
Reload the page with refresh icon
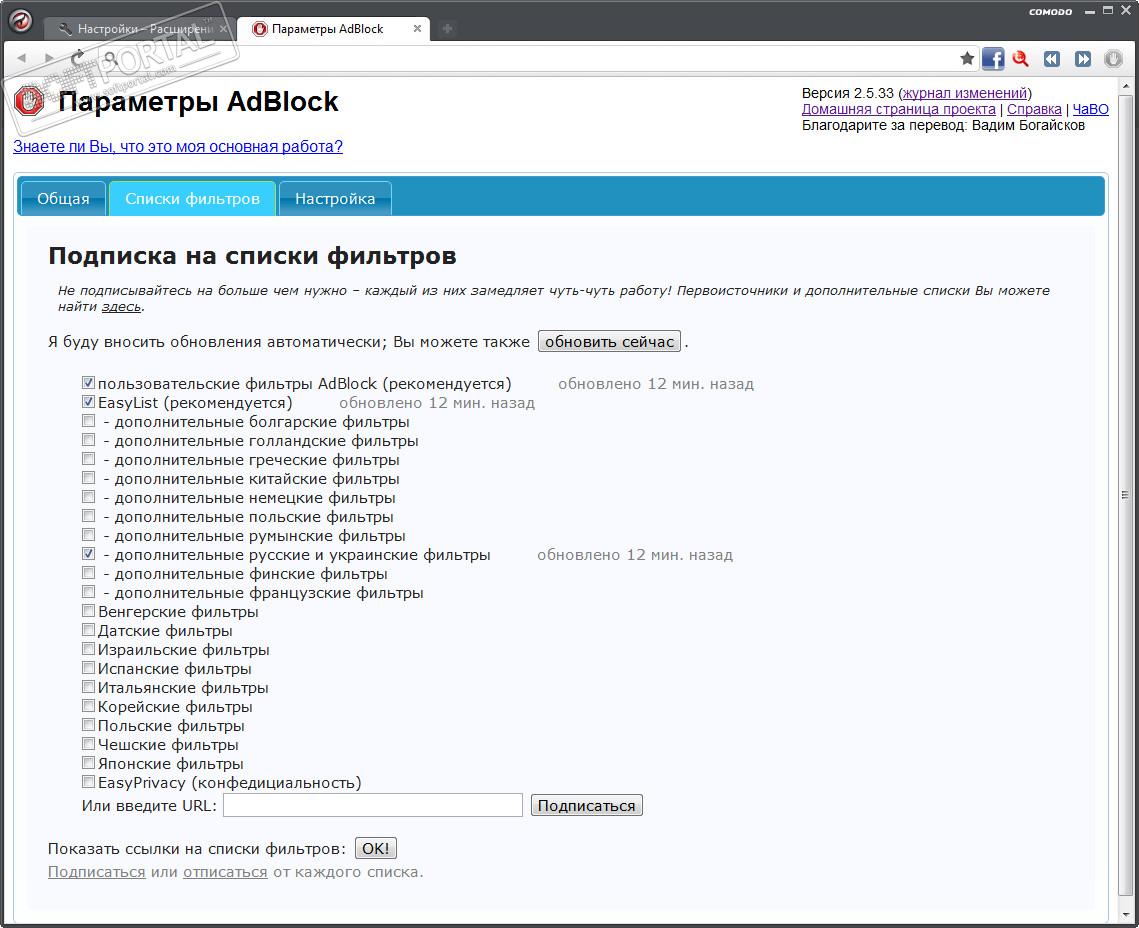coord(78,57)
